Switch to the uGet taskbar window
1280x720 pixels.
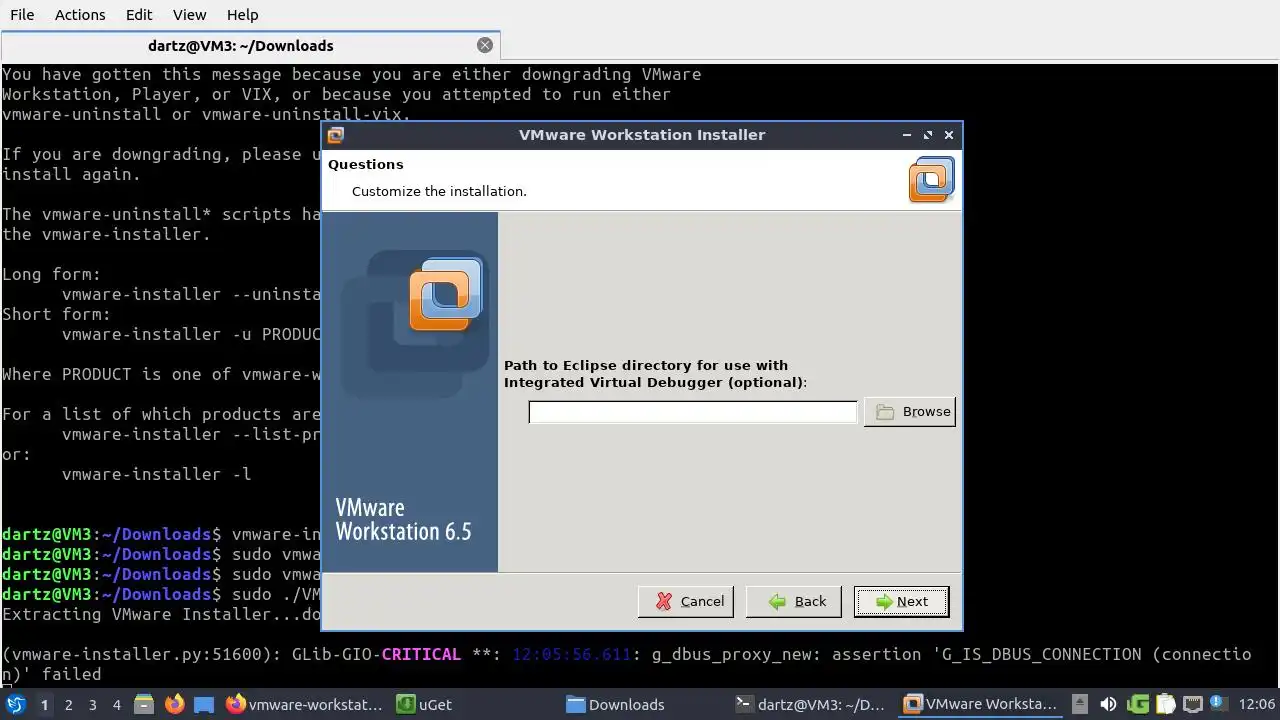[475, 705]
